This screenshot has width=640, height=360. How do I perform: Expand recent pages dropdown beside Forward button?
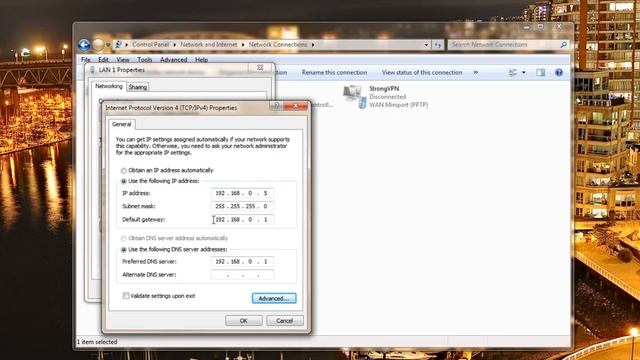point(108,44)
